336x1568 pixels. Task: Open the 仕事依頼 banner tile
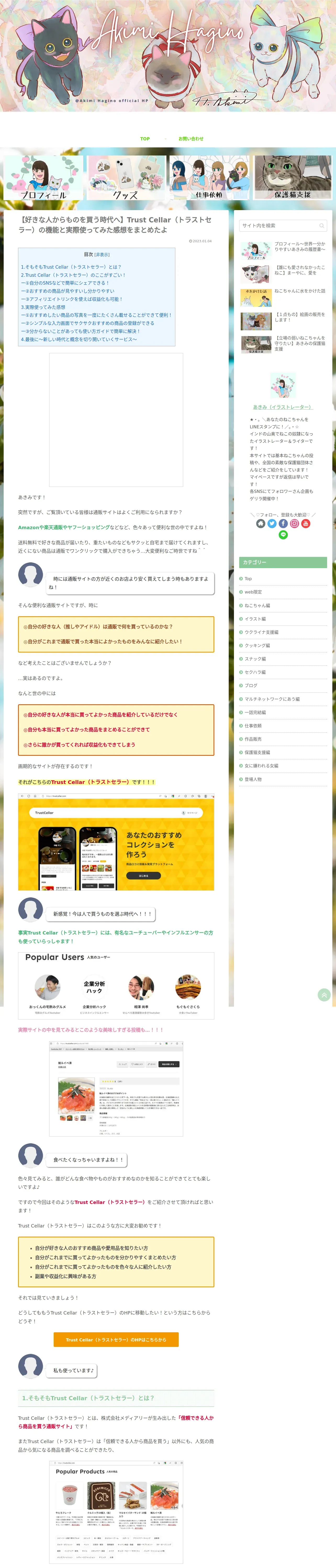(209, 178)
